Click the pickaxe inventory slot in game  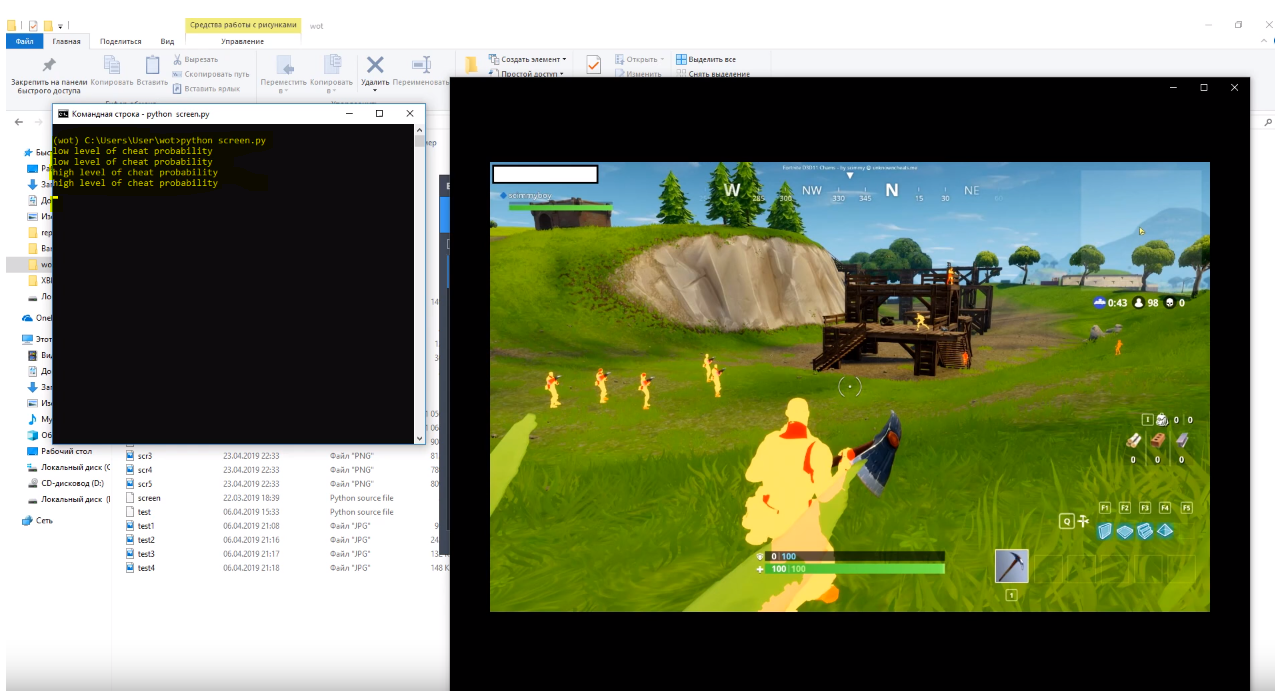click(1012, 566)
